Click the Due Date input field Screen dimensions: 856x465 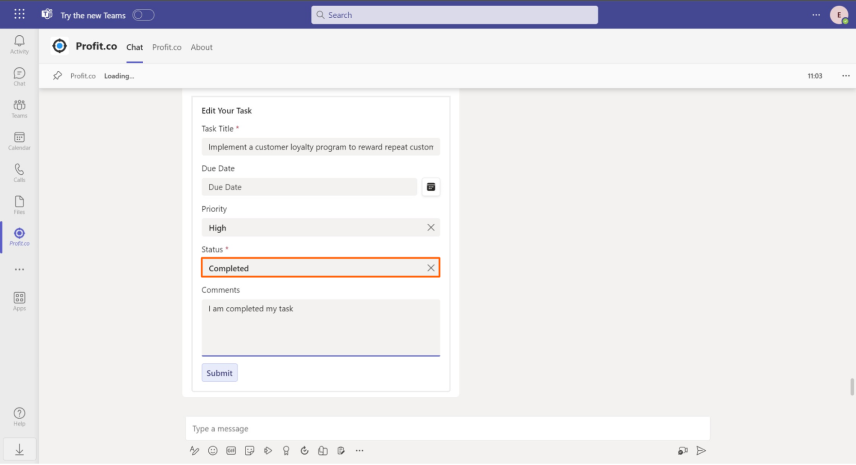coord(309,187)
